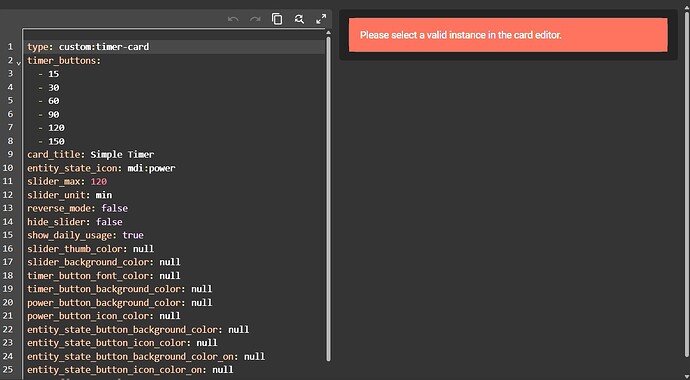Click list value '- 90'
Viewport: 690px width, 380px height.
click(48, 114)
